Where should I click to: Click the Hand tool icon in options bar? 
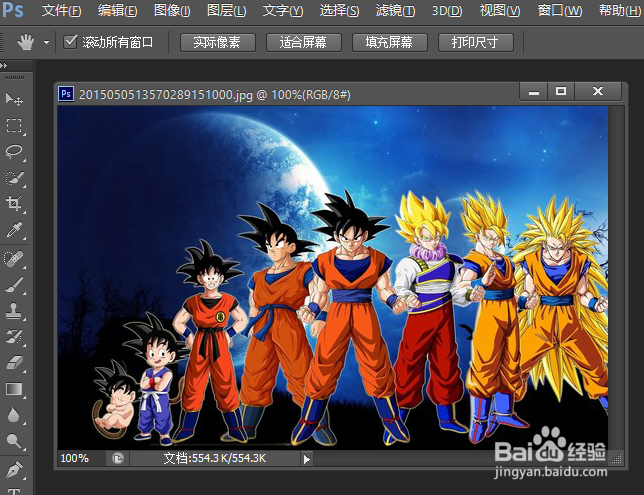(25, 42)
